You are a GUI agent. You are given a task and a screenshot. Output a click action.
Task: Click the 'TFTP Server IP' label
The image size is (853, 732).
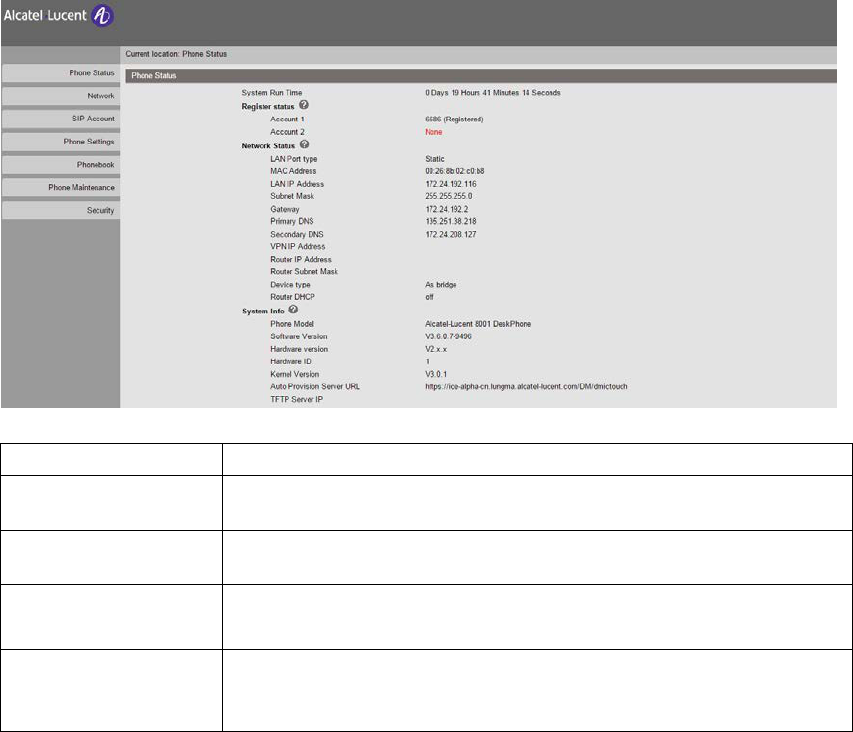click(x=296, y=399)
